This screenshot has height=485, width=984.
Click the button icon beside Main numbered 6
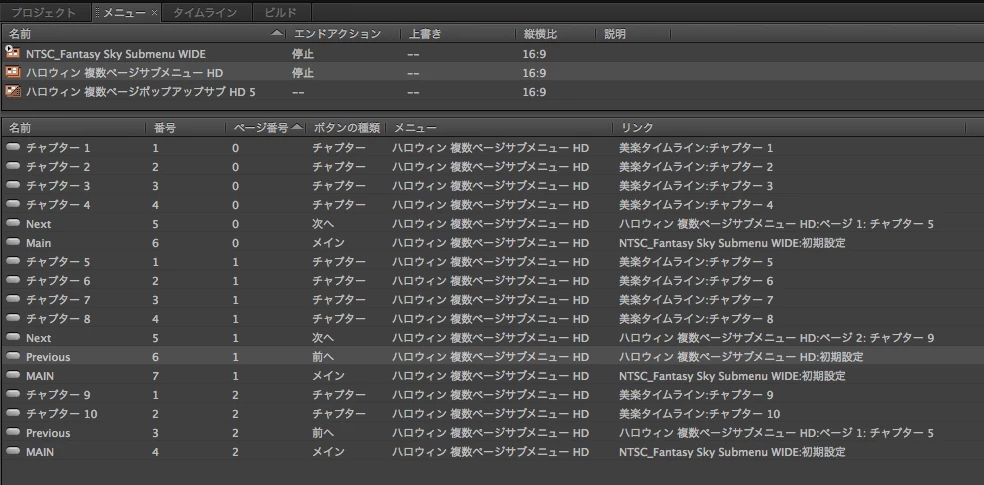[x=13, y=242]
